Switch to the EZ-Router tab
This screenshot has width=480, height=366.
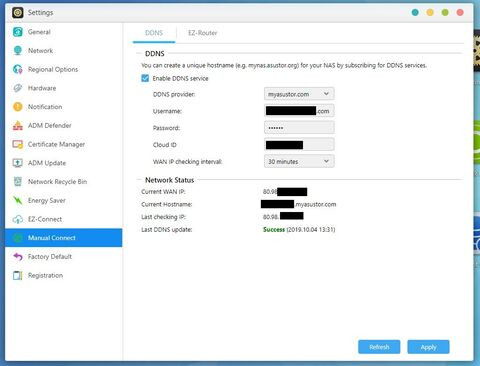pyautogui.click(x=203, y=33)
